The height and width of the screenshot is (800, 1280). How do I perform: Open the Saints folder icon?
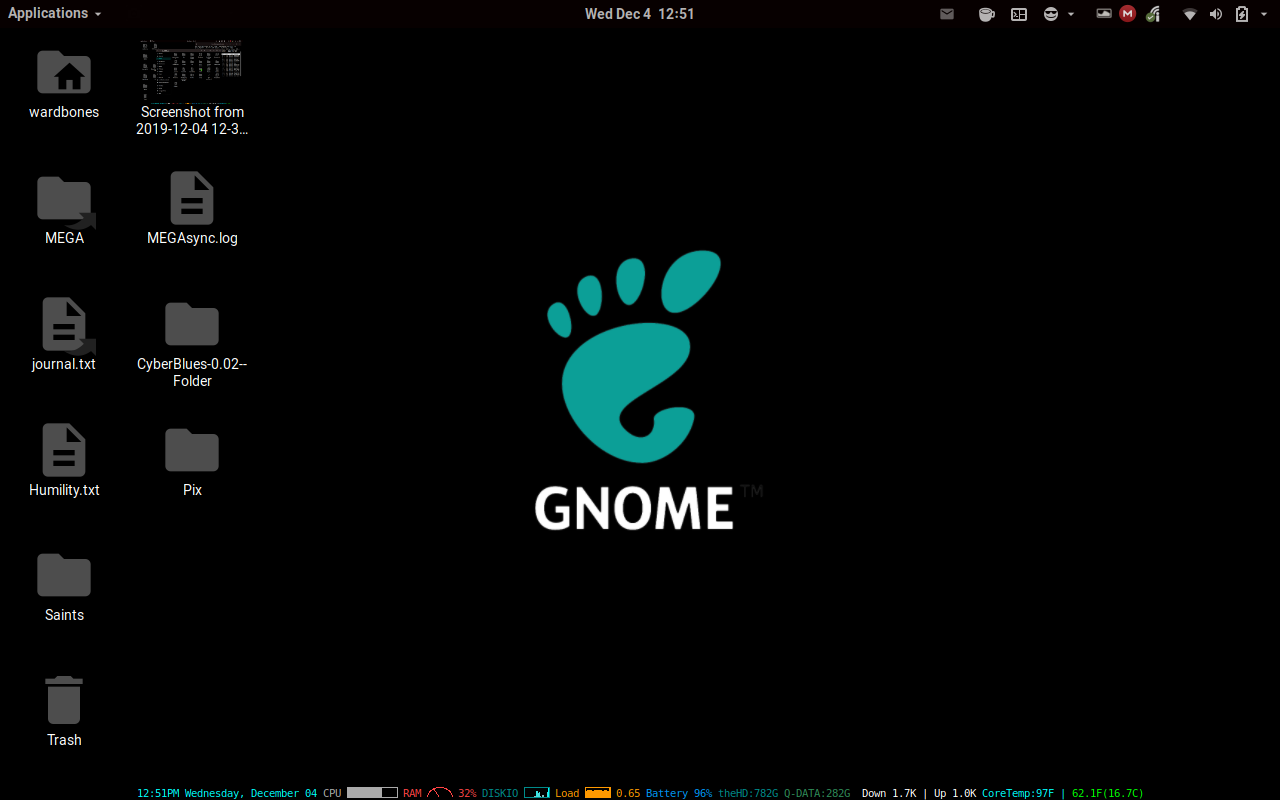(64, 575)
